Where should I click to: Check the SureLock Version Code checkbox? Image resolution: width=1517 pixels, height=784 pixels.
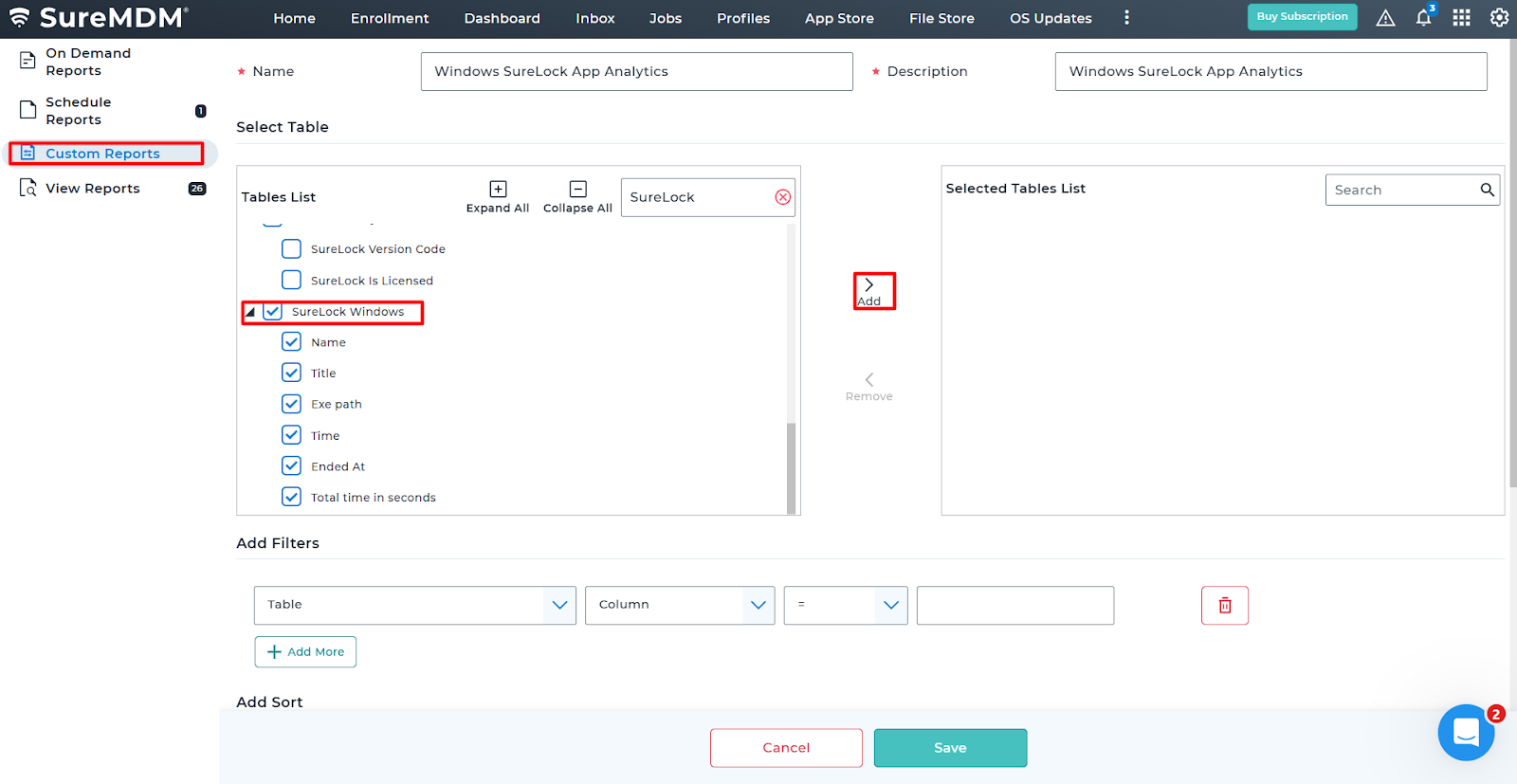292,249
